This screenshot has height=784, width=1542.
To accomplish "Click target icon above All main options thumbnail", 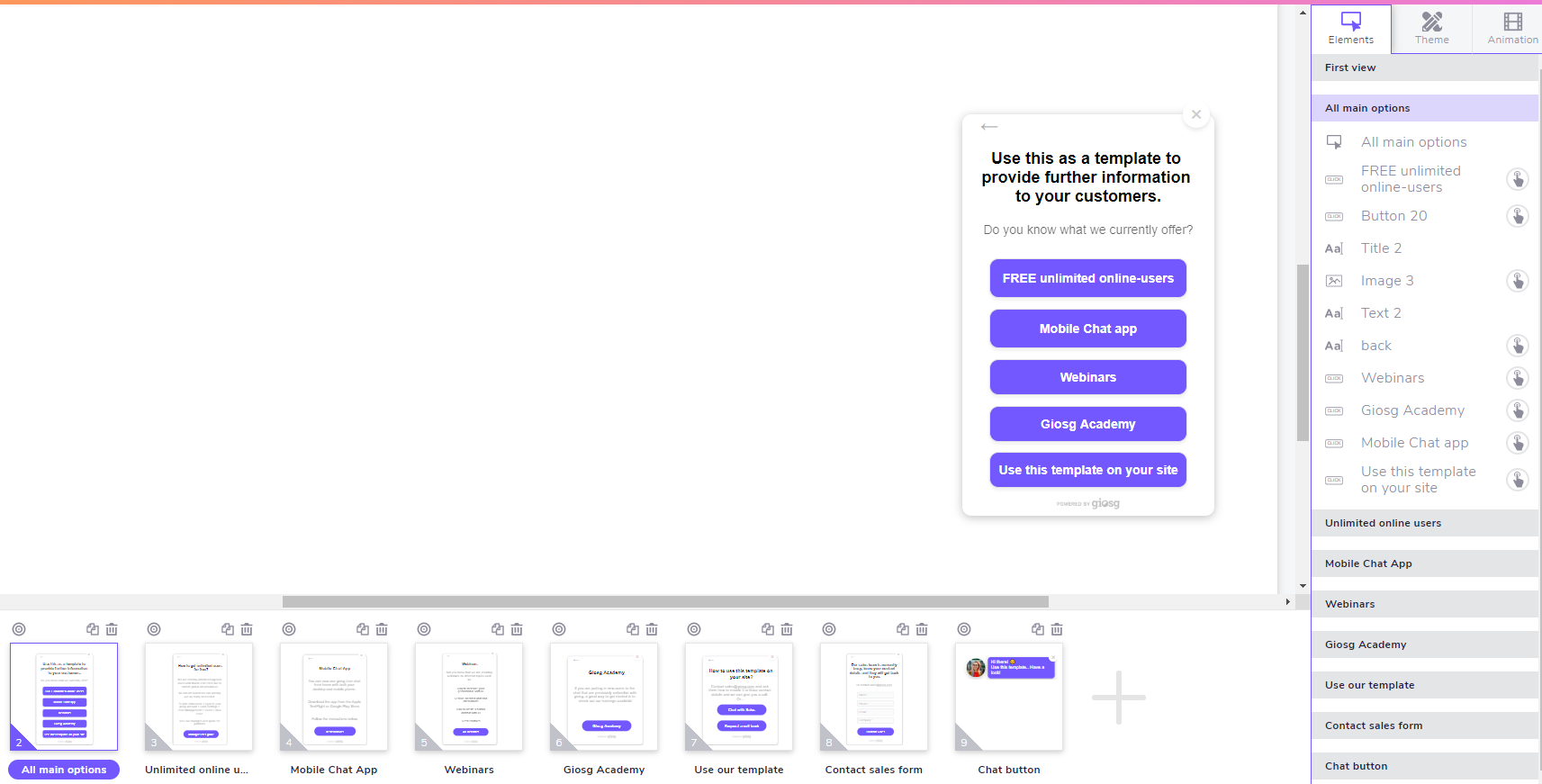I will pyautogui.click(x=19, y=629).
